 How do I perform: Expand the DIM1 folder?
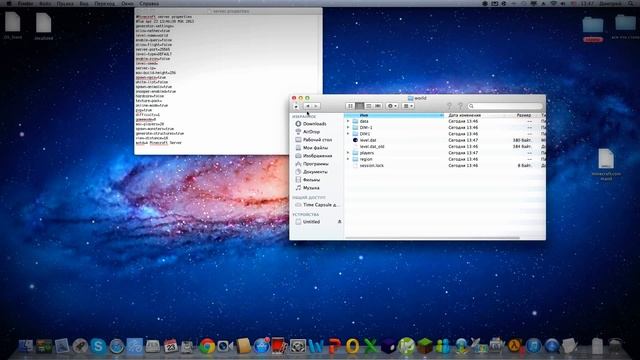[x=348, y=134]
